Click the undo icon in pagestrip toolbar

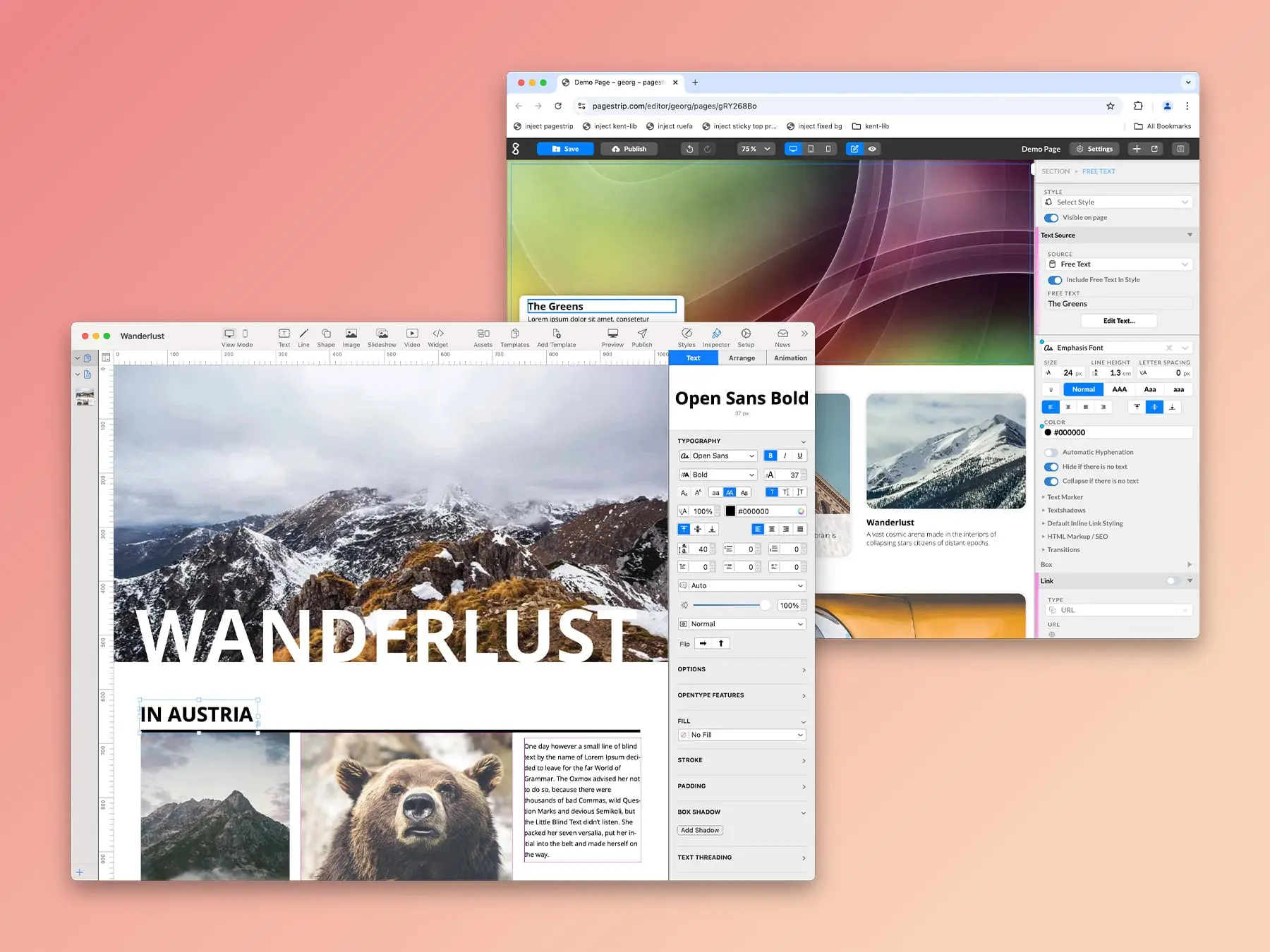click(689, 149)
